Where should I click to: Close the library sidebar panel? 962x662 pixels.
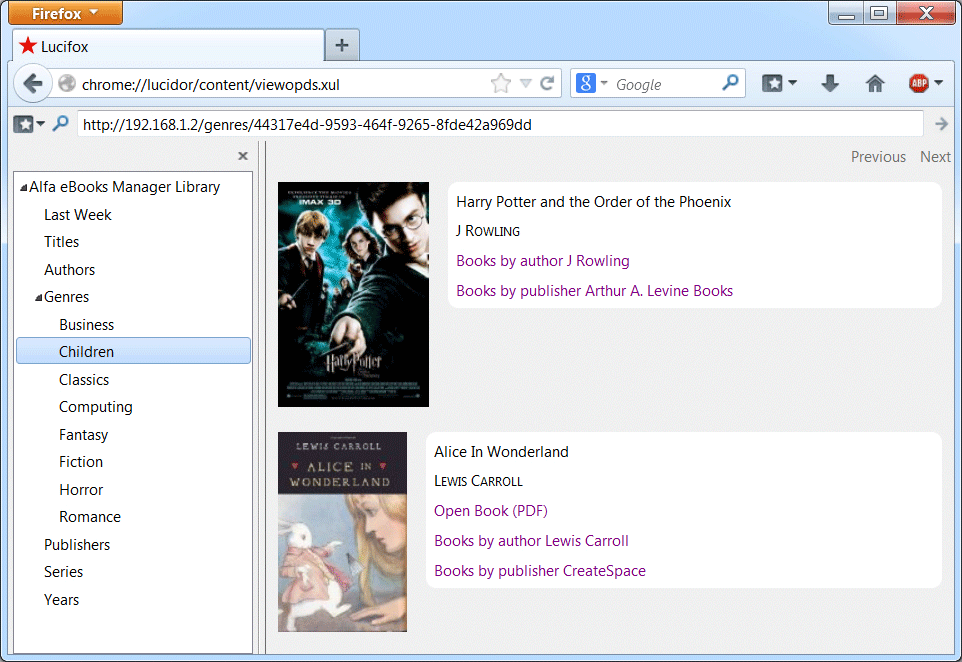(x=242, y=156)
